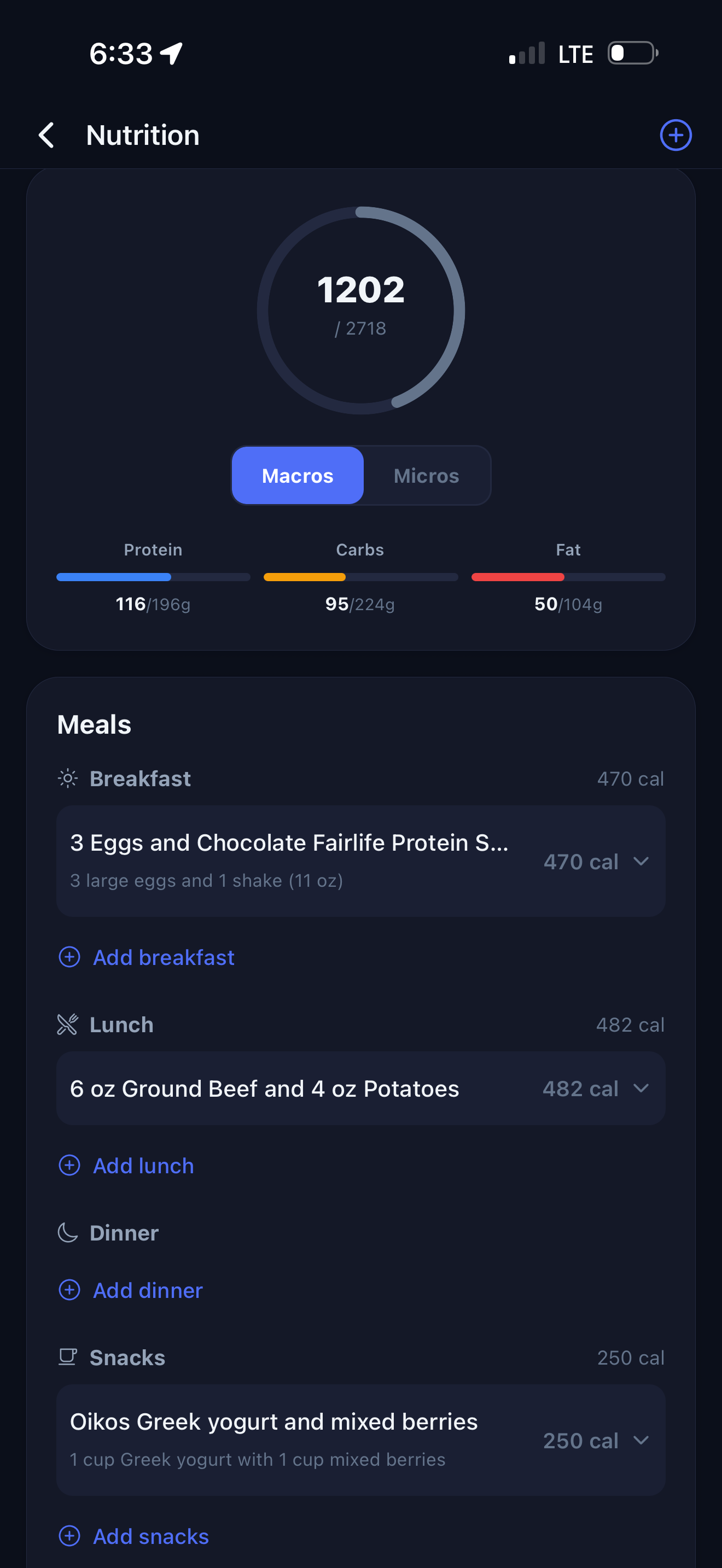
Task: Click the Protein progress bar
Action: [152, 576]
